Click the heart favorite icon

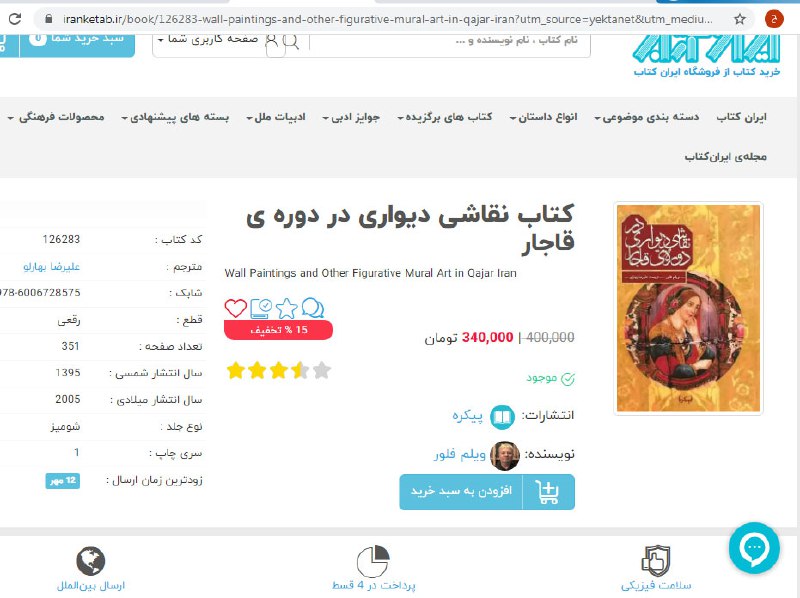click(x=235, y=308)
